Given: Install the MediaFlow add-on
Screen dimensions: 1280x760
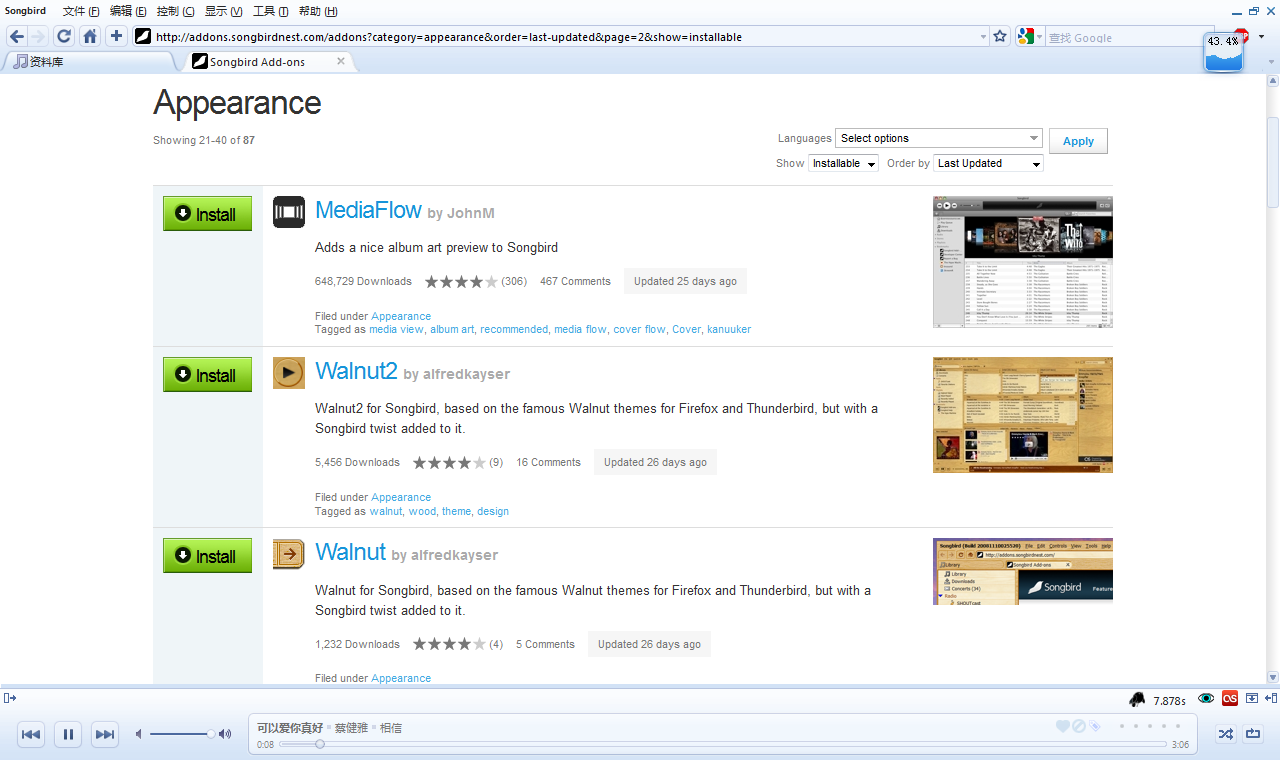Looking at the screenshot, I should tap(208, 213).
